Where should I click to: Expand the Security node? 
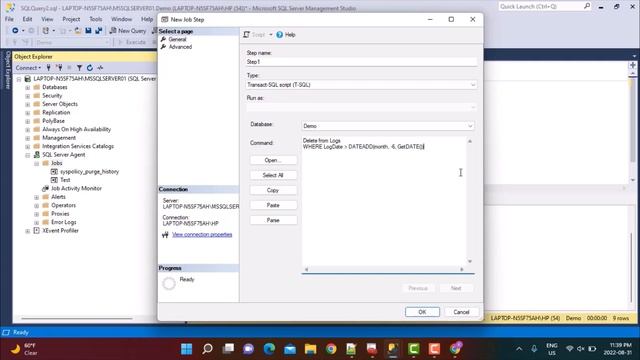pos(28,96)
